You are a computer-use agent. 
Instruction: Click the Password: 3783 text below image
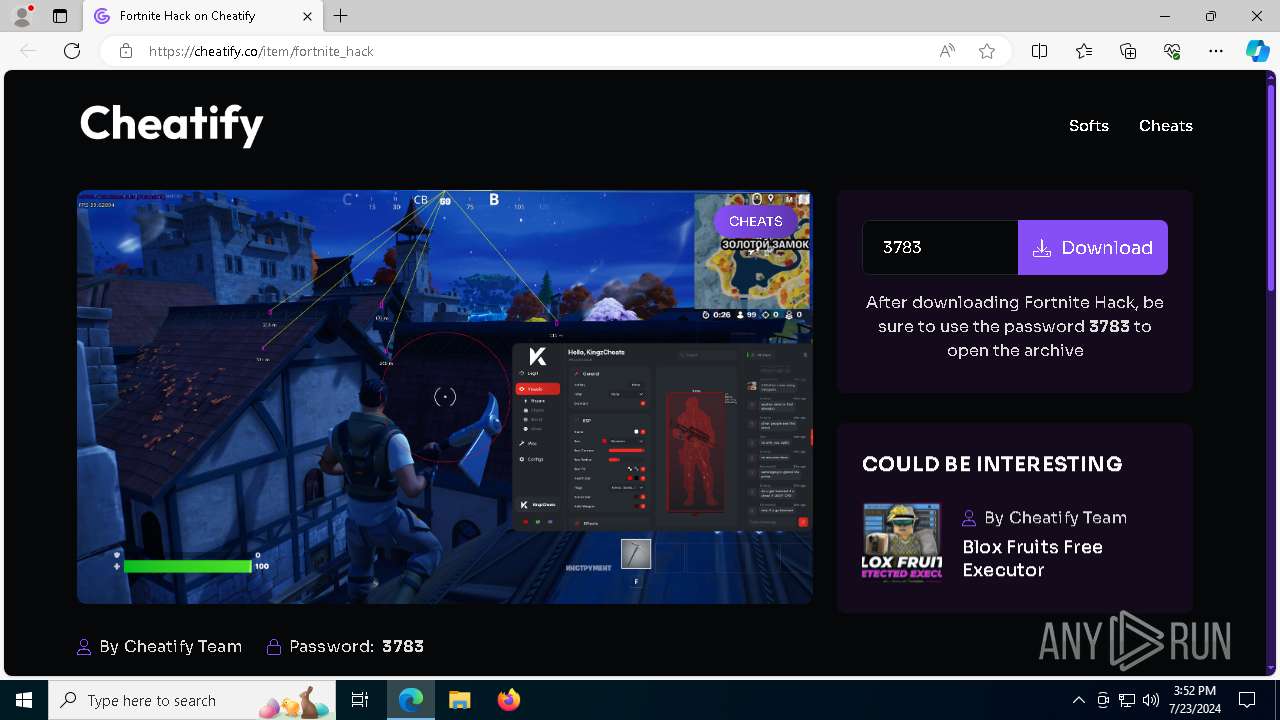345,646
